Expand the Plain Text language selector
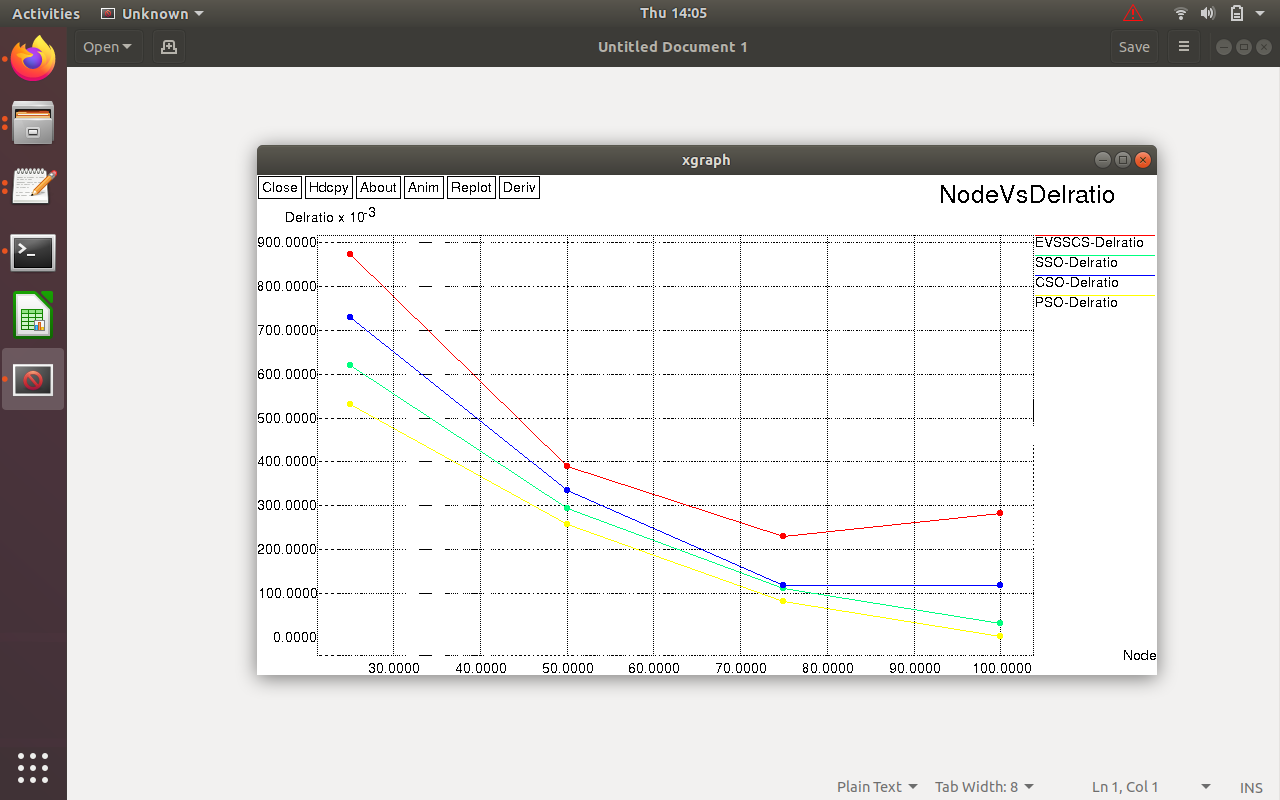The image size is (1280, 800). 877,787
